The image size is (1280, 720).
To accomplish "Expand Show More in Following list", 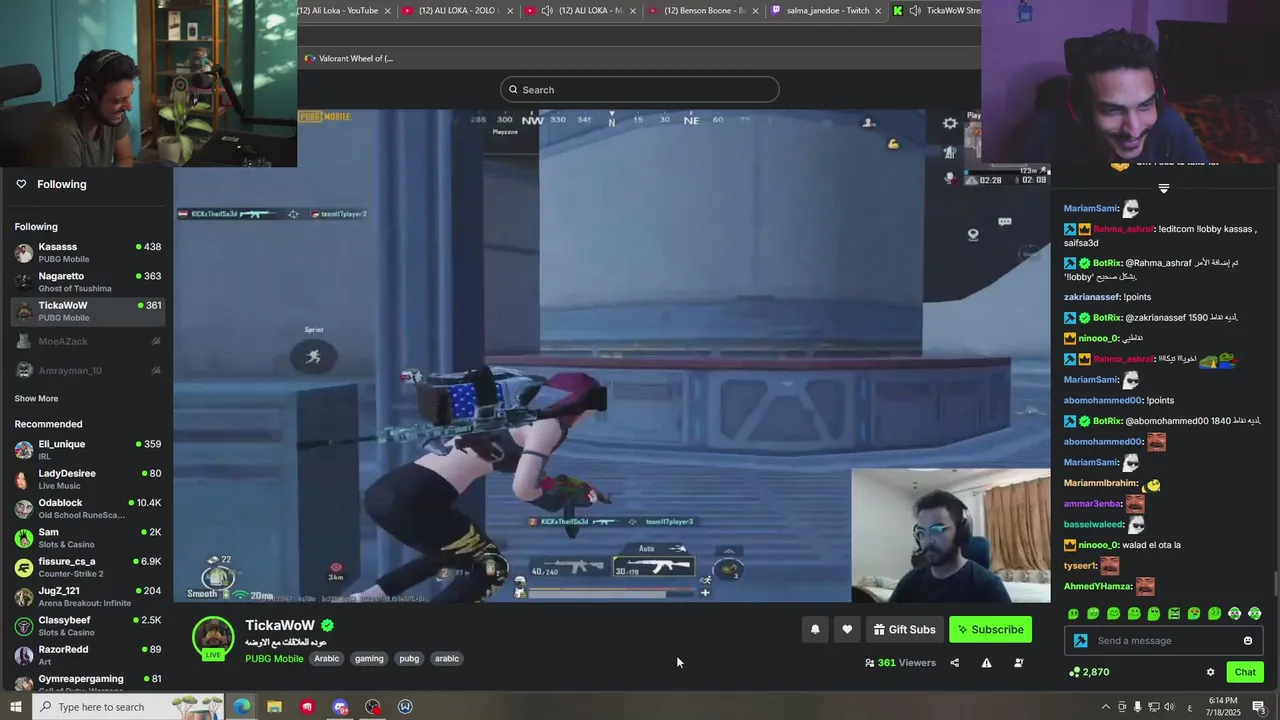I will (x=36, y=398).
